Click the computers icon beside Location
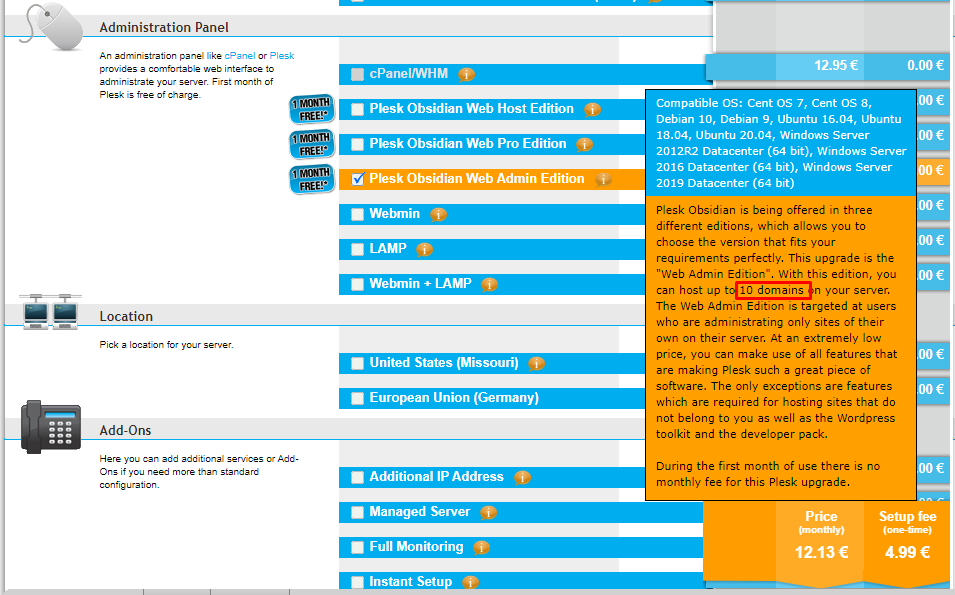Screen dimensions: 955x595 pyautogui.click(x=51, y=311)
